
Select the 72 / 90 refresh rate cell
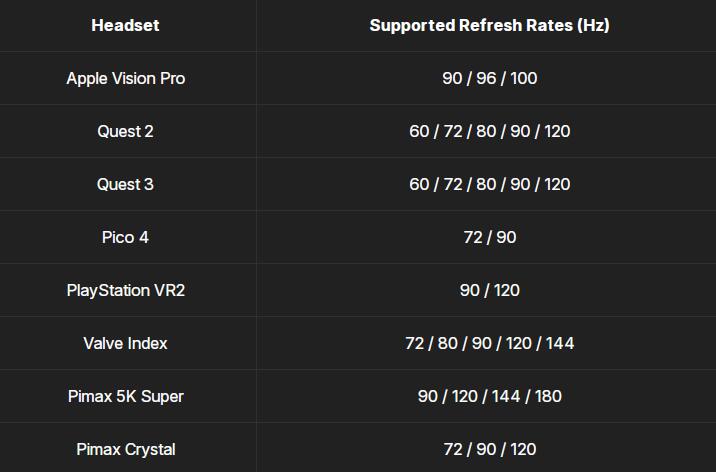tap(489, 237)
